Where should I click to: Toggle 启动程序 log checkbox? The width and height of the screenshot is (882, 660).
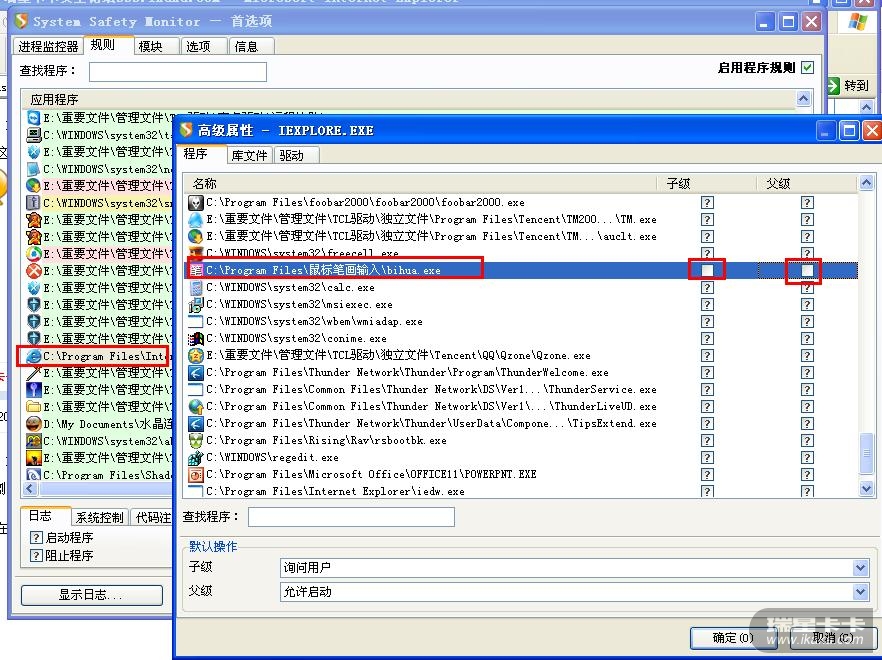coord(36,537)
